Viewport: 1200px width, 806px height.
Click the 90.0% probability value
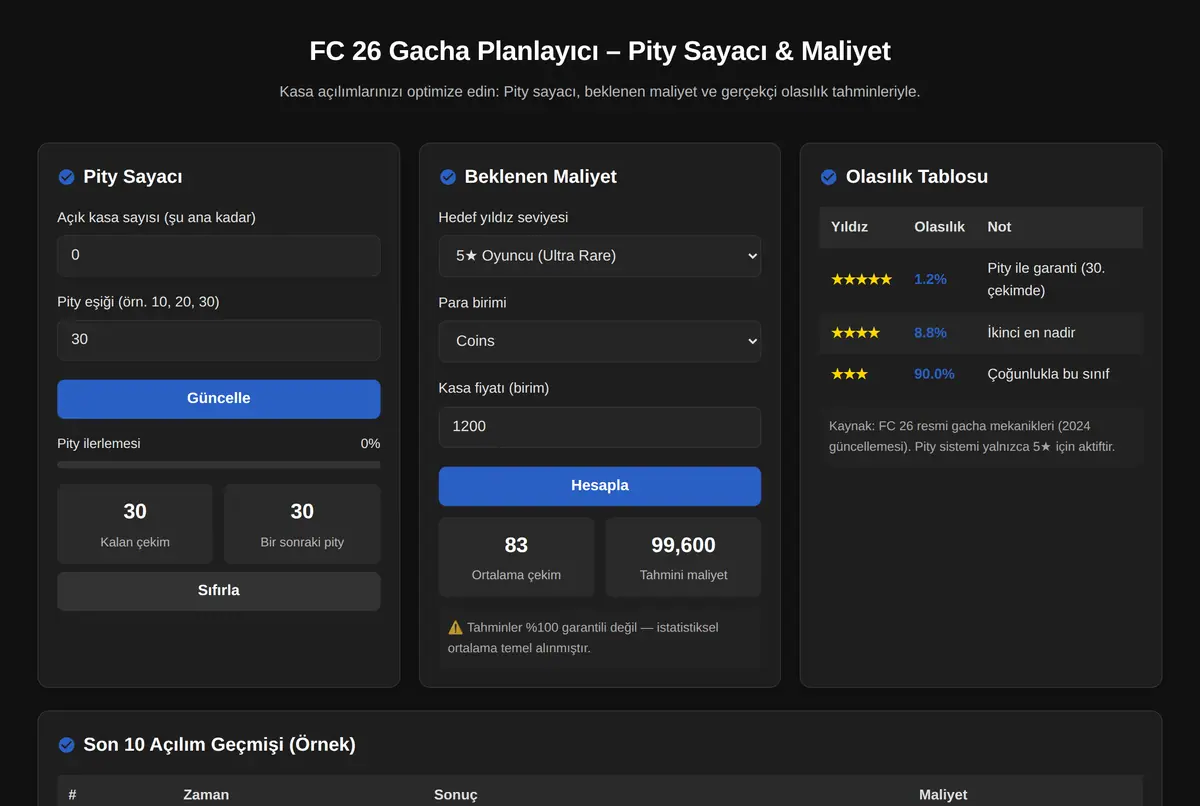tap(934, 374)
